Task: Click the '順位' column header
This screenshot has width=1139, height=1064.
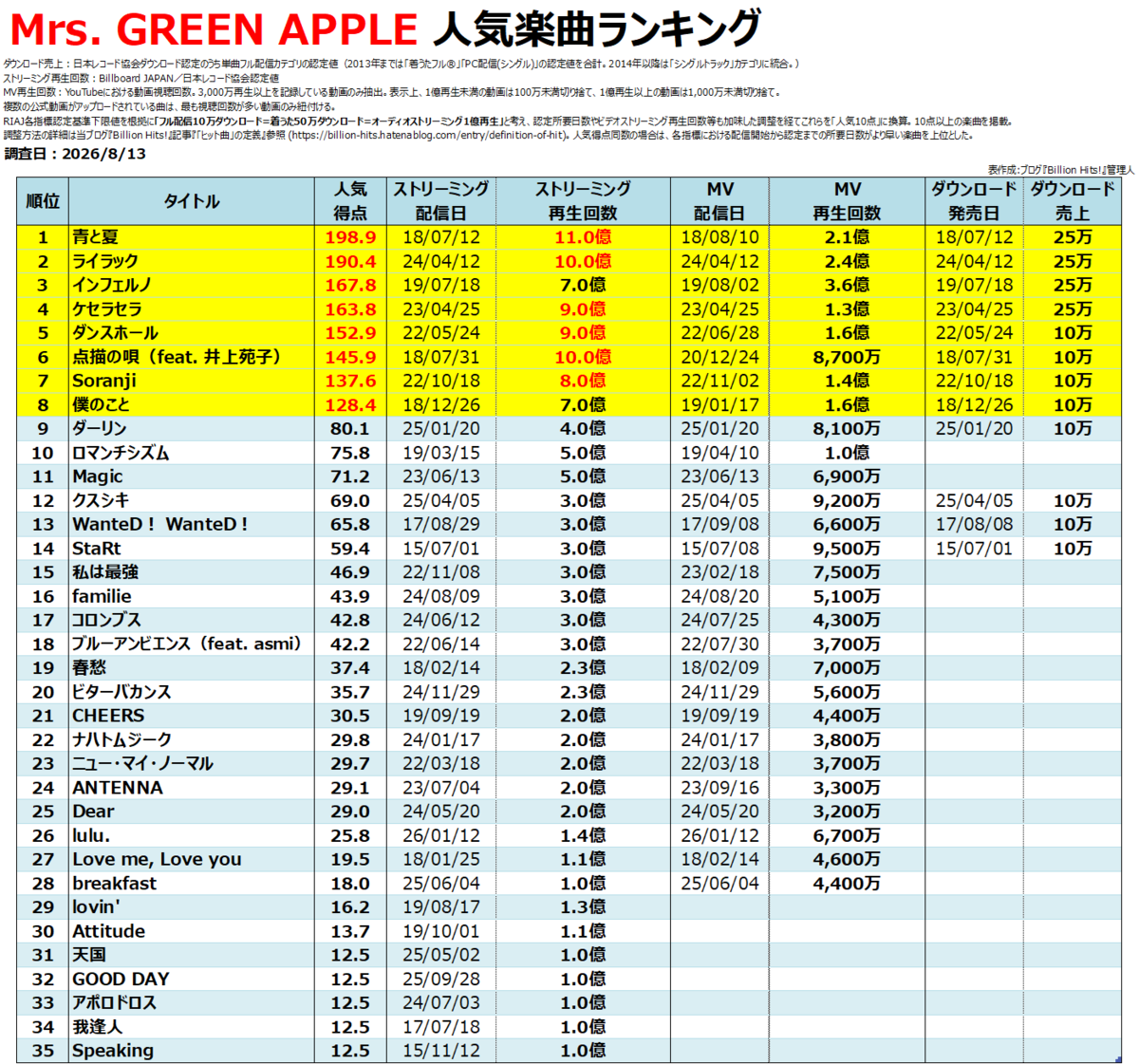Action: coord(43,201)
